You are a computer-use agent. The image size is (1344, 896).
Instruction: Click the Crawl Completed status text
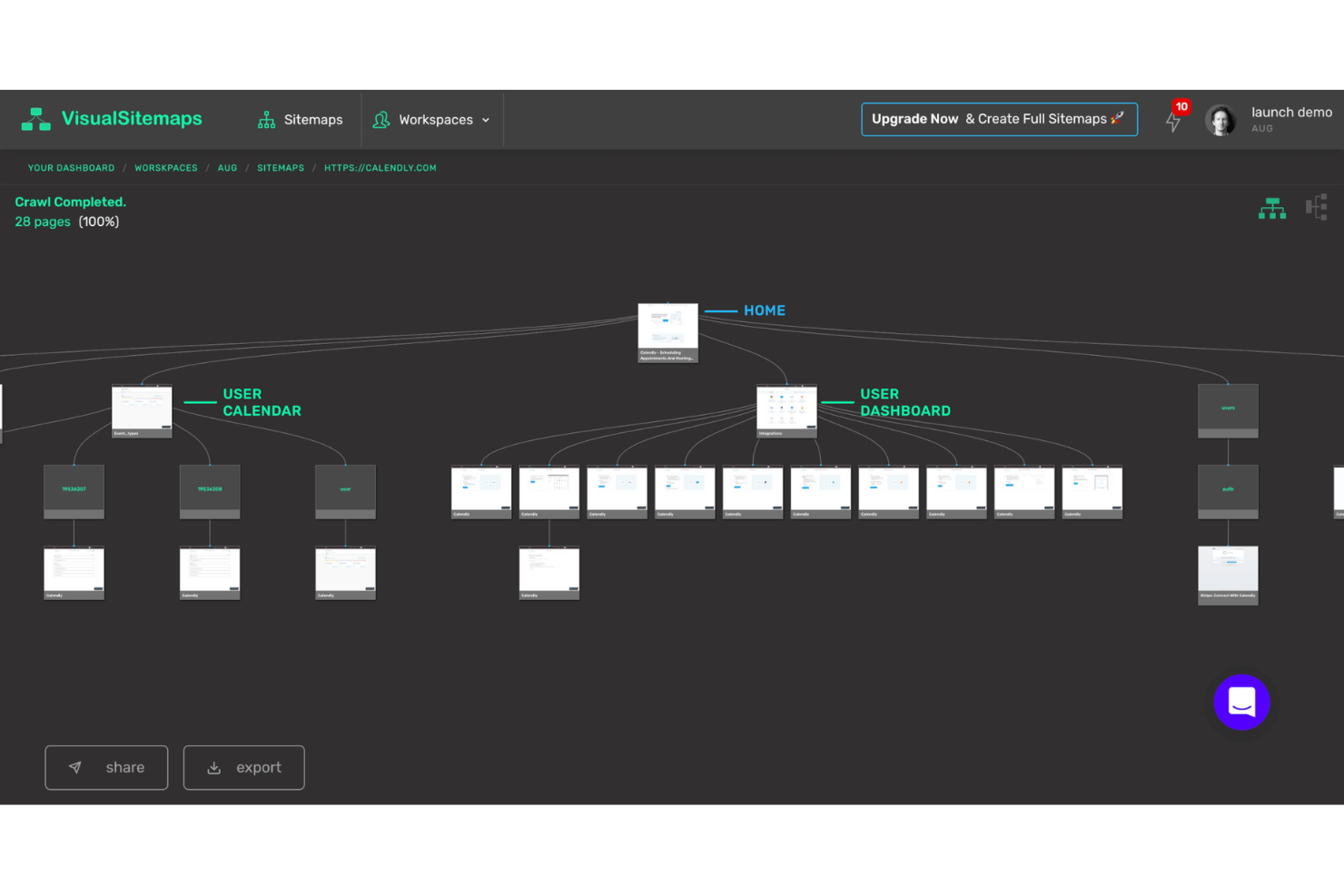[71, 202]
